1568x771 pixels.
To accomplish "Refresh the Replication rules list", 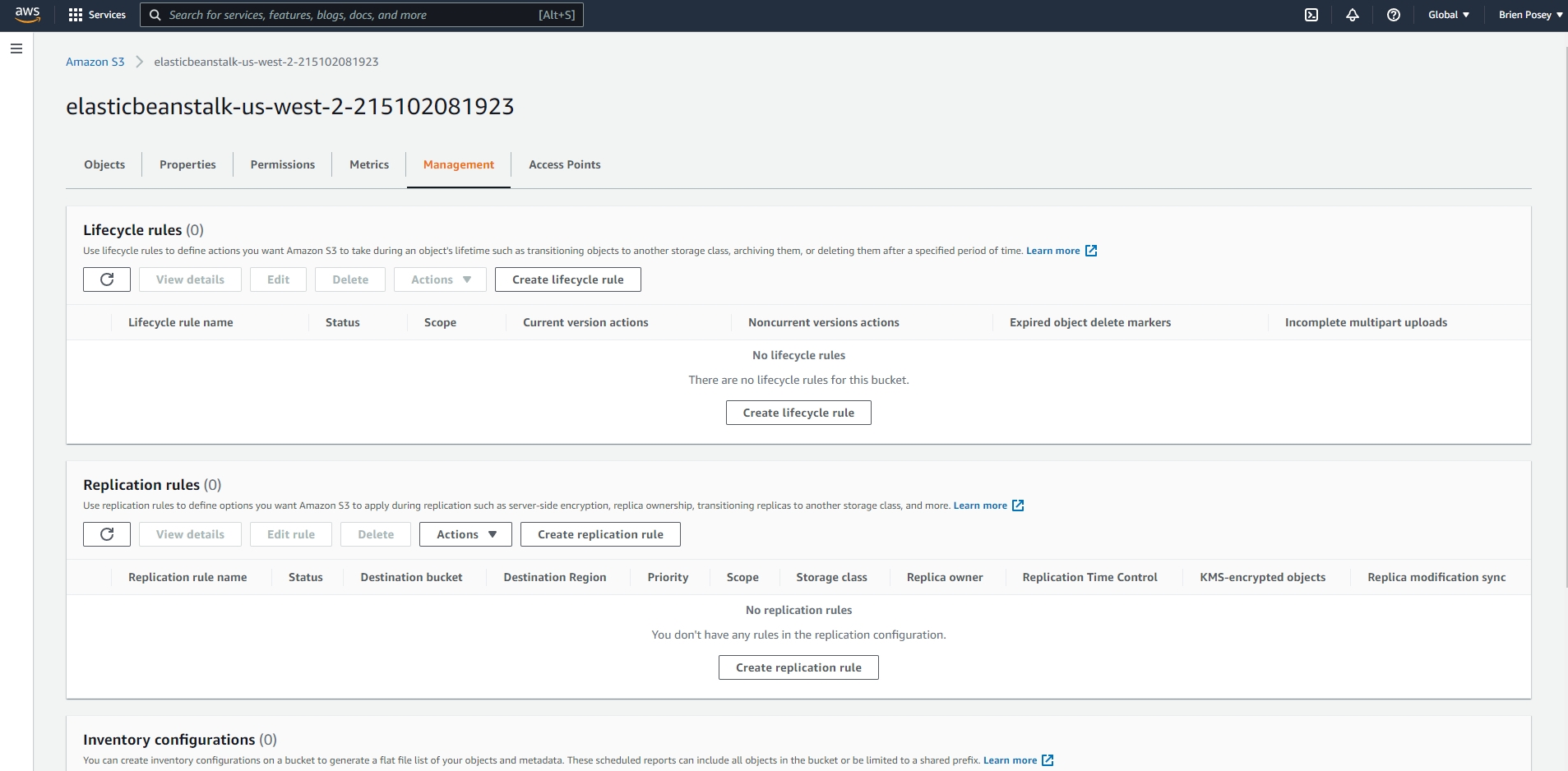I will (x=106, y=533).
